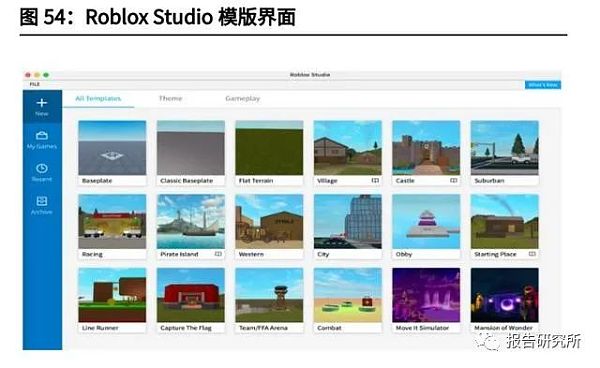Click the book icon on Pirate Island card

(218, 254)
